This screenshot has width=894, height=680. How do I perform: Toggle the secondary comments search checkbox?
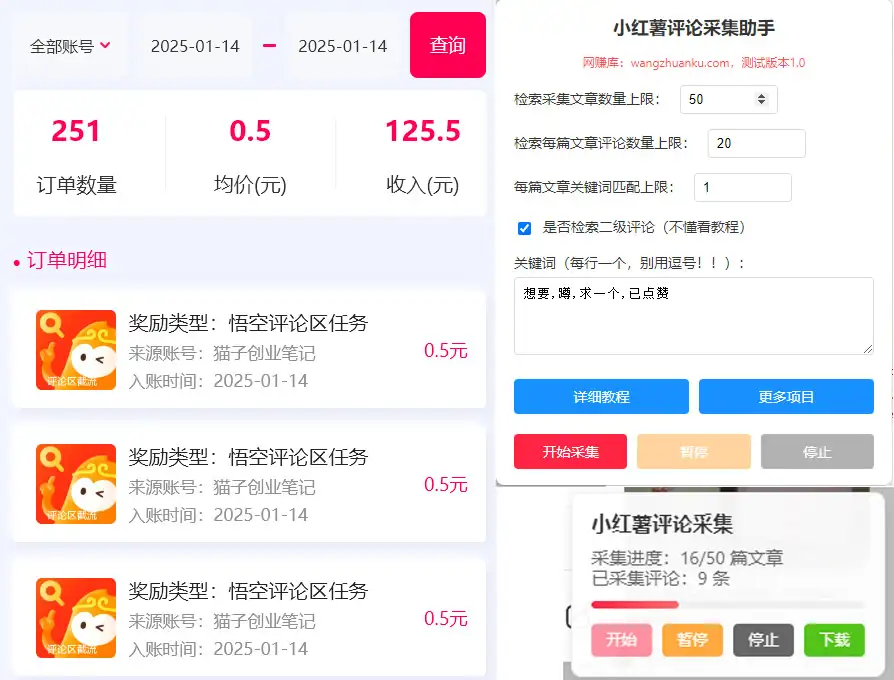524,228
